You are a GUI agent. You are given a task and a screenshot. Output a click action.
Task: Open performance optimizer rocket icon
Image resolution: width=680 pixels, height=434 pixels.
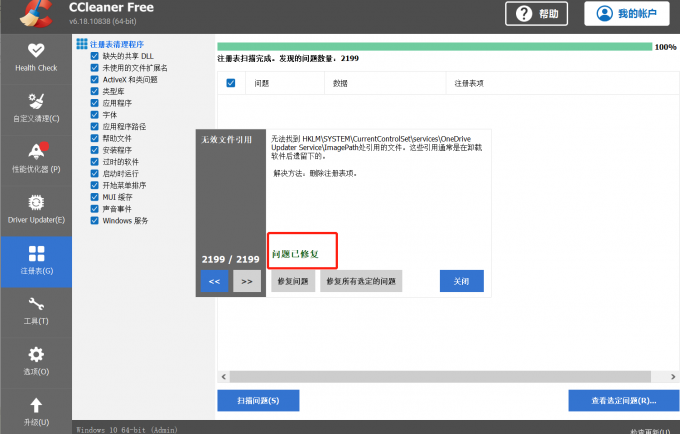pyautogui.click(x=37, y=151)
